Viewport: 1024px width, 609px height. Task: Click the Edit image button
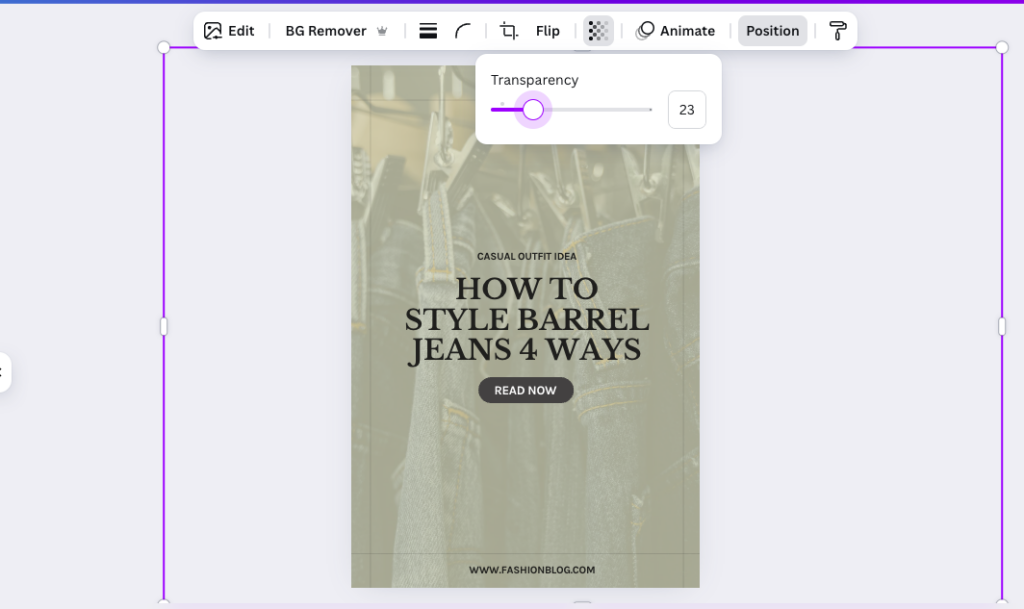pos(229,31)
